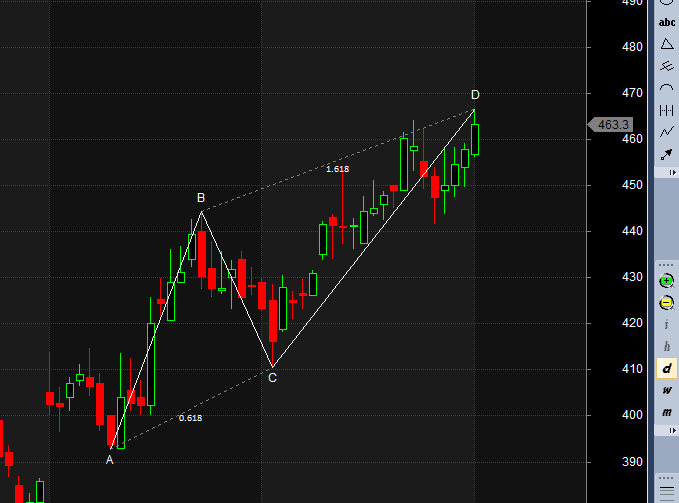Expand the timeframe toolbar overflow arrow
679x503 pixels.
coord(666,429)
